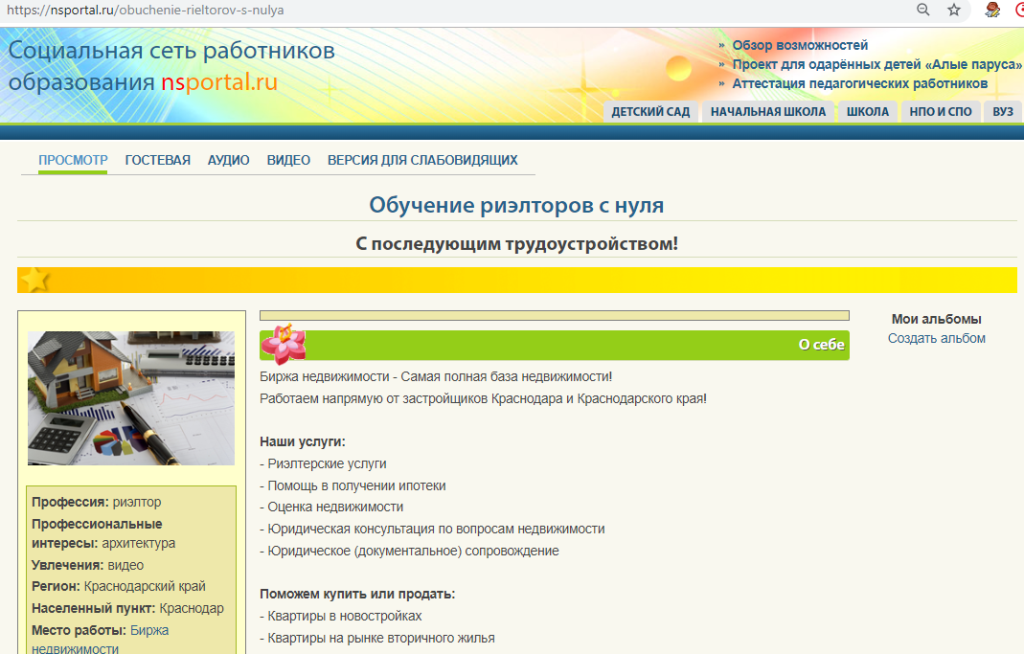This screenshot has height=654, width=1024.
Task: Open the browser extension avatar icon
Action: click(993, 10)
